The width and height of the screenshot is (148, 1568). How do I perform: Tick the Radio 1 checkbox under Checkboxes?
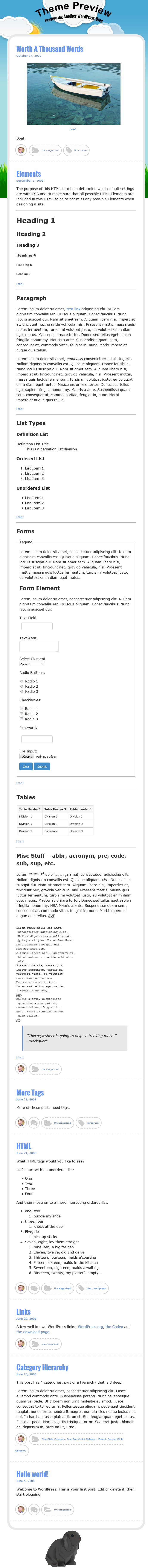22,708
